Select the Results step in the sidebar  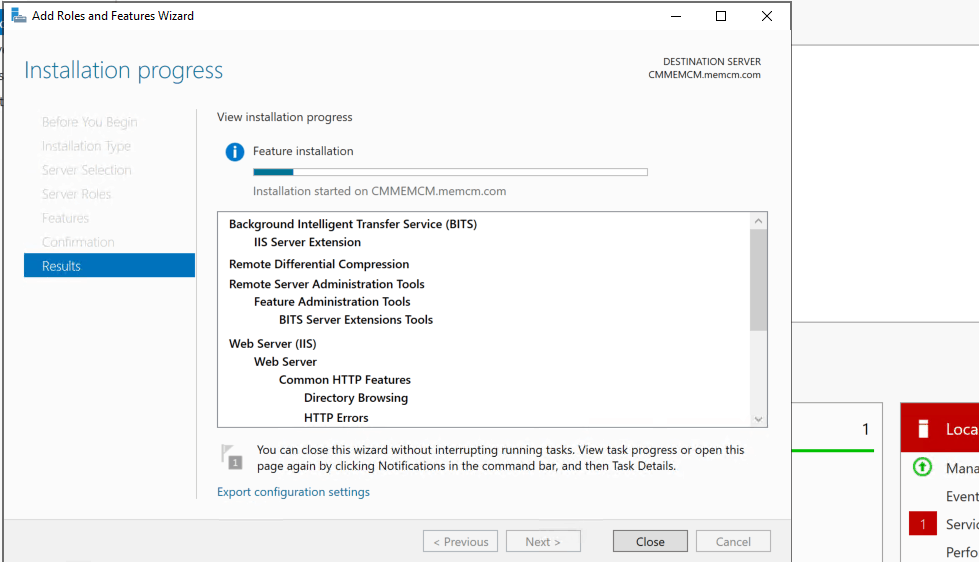[x=109, y=265]
